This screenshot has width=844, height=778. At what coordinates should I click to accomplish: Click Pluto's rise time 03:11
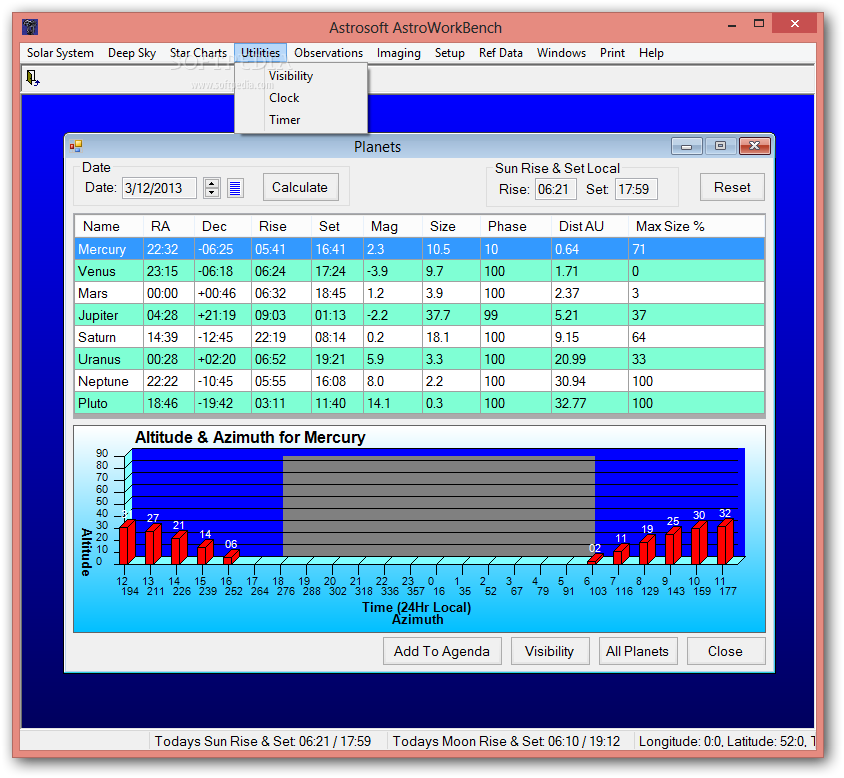coord(282,404)
